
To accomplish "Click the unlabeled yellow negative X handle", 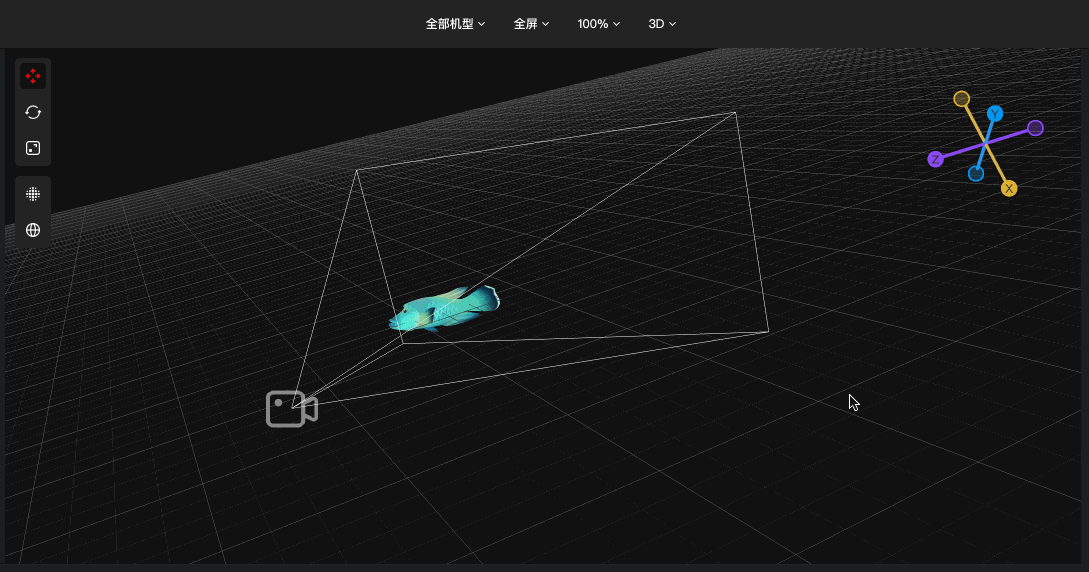I will click(961, 99).
